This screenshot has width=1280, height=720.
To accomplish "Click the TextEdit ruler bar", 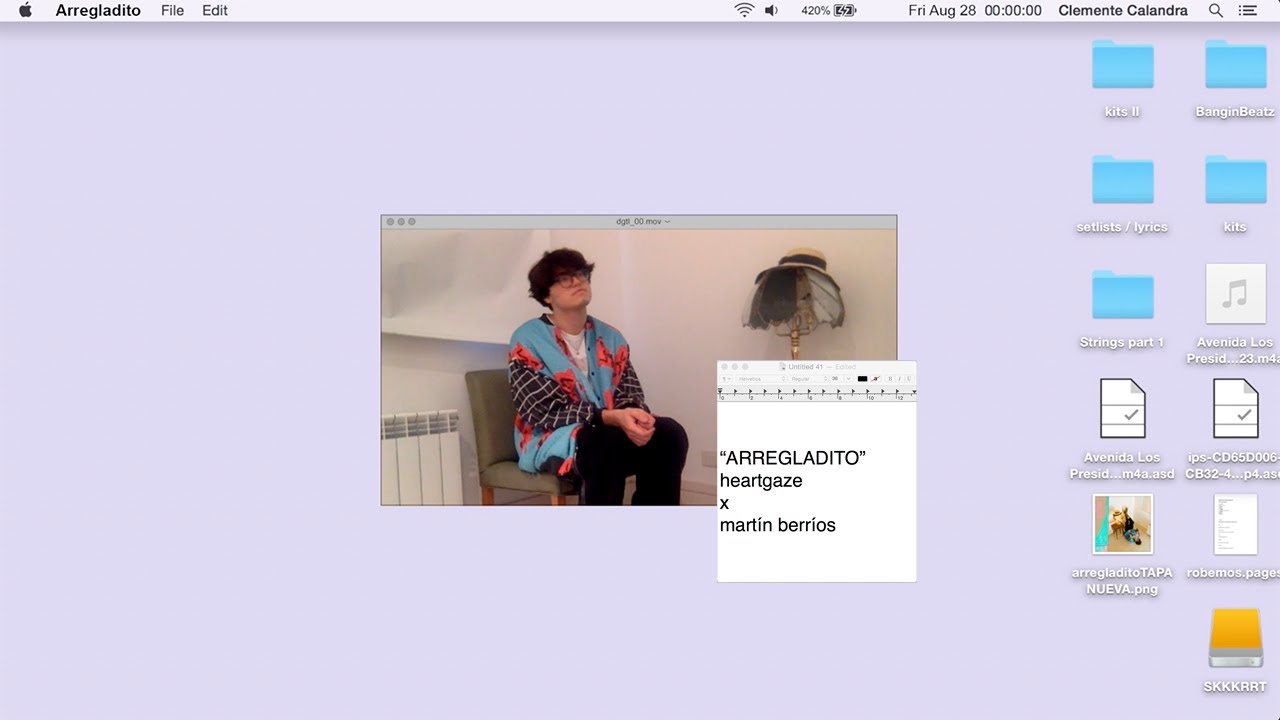I will coord(817,394).
